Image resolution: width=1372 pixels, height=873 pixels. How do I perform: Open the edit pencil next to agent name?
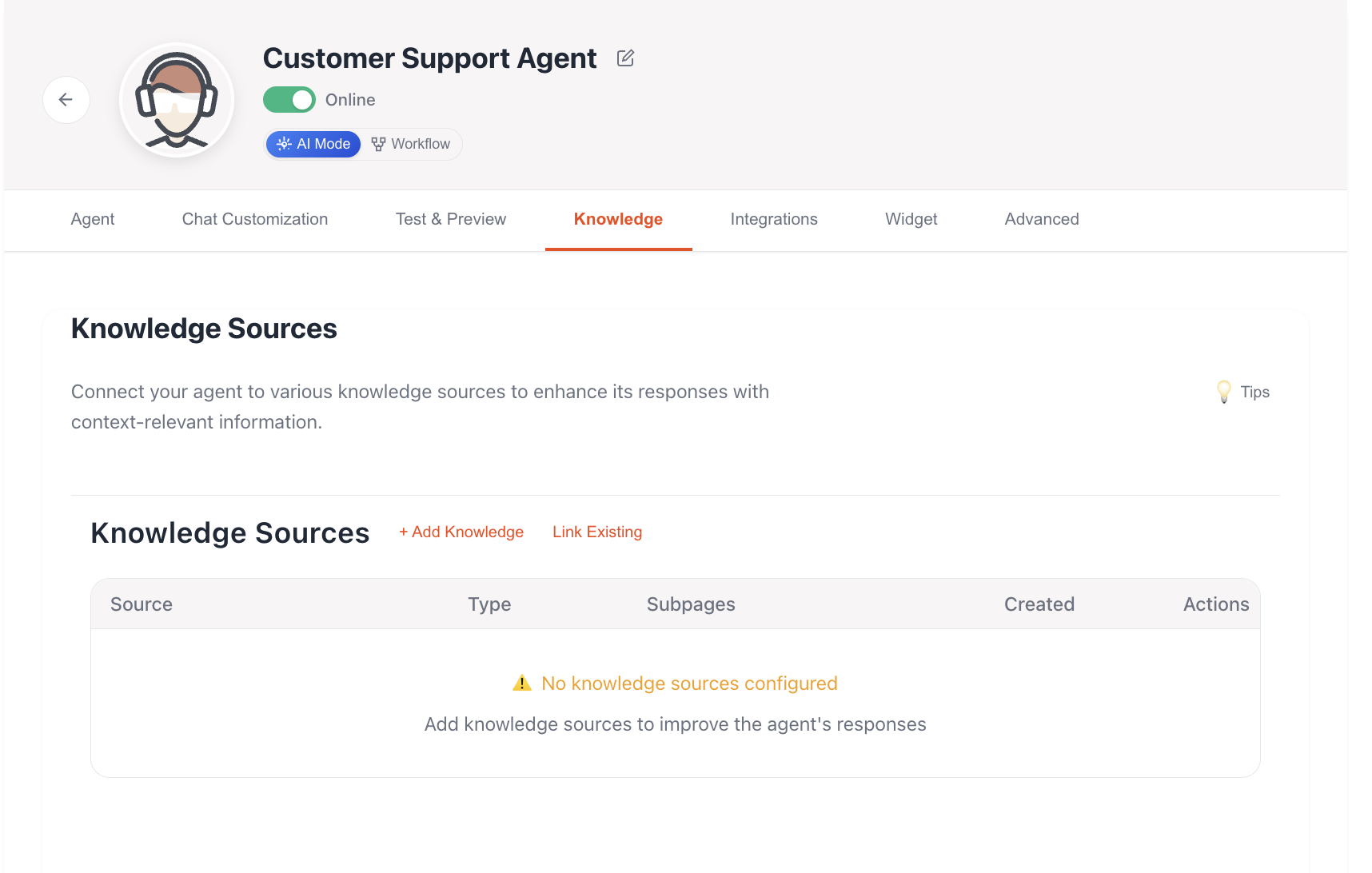click(624, 58)
